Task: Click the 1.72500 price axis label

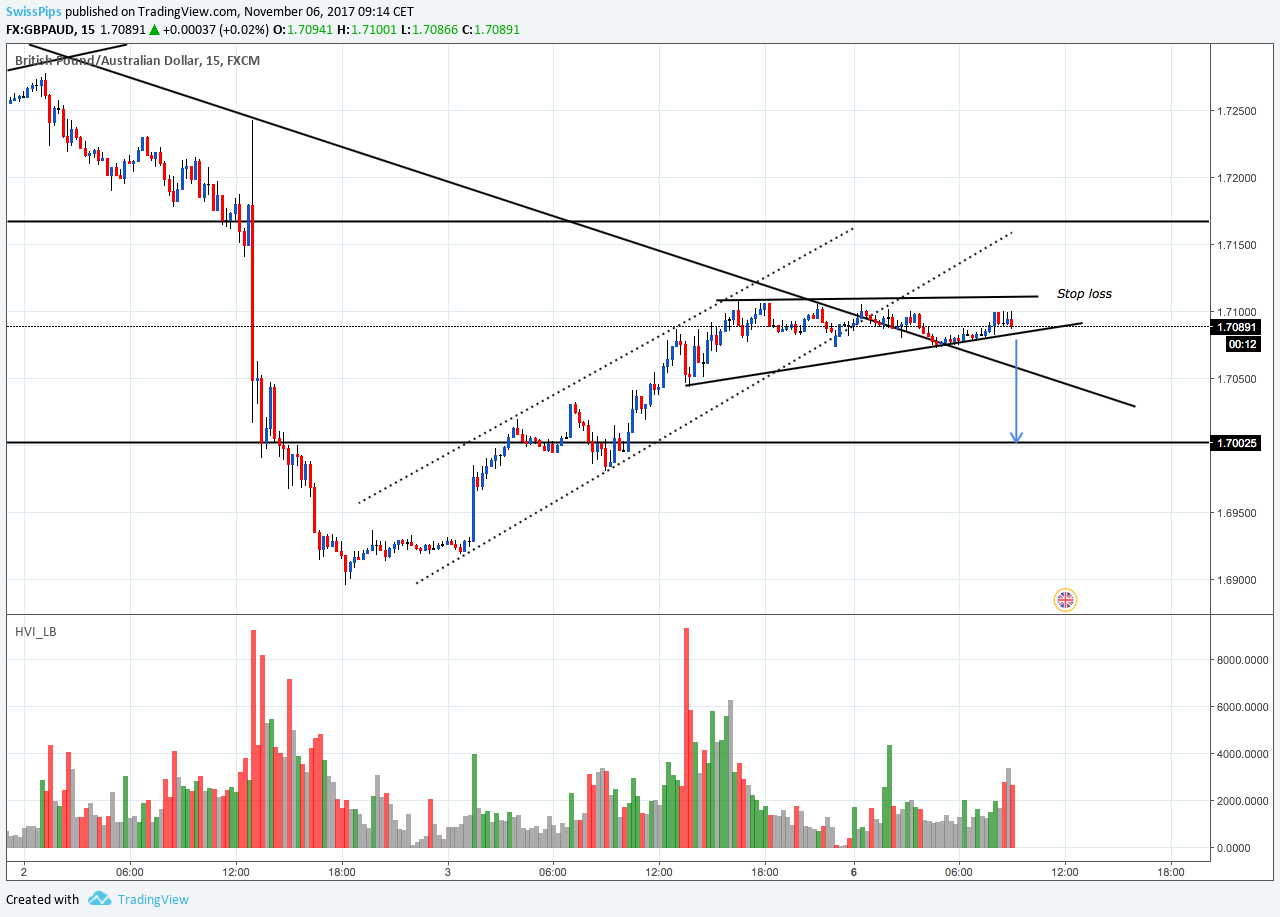Action: (1238, 111)
